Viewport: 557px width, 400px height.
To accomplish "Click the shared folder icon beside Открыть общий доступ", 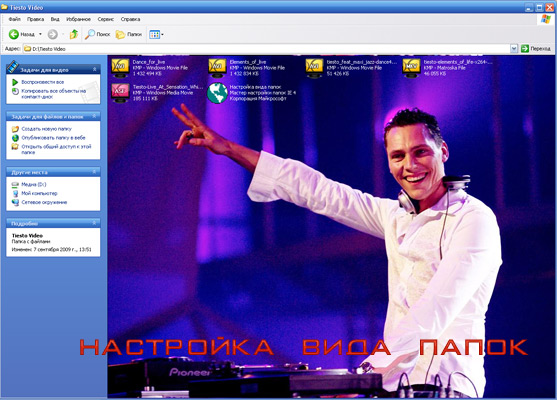I will [x=15, y=146].
